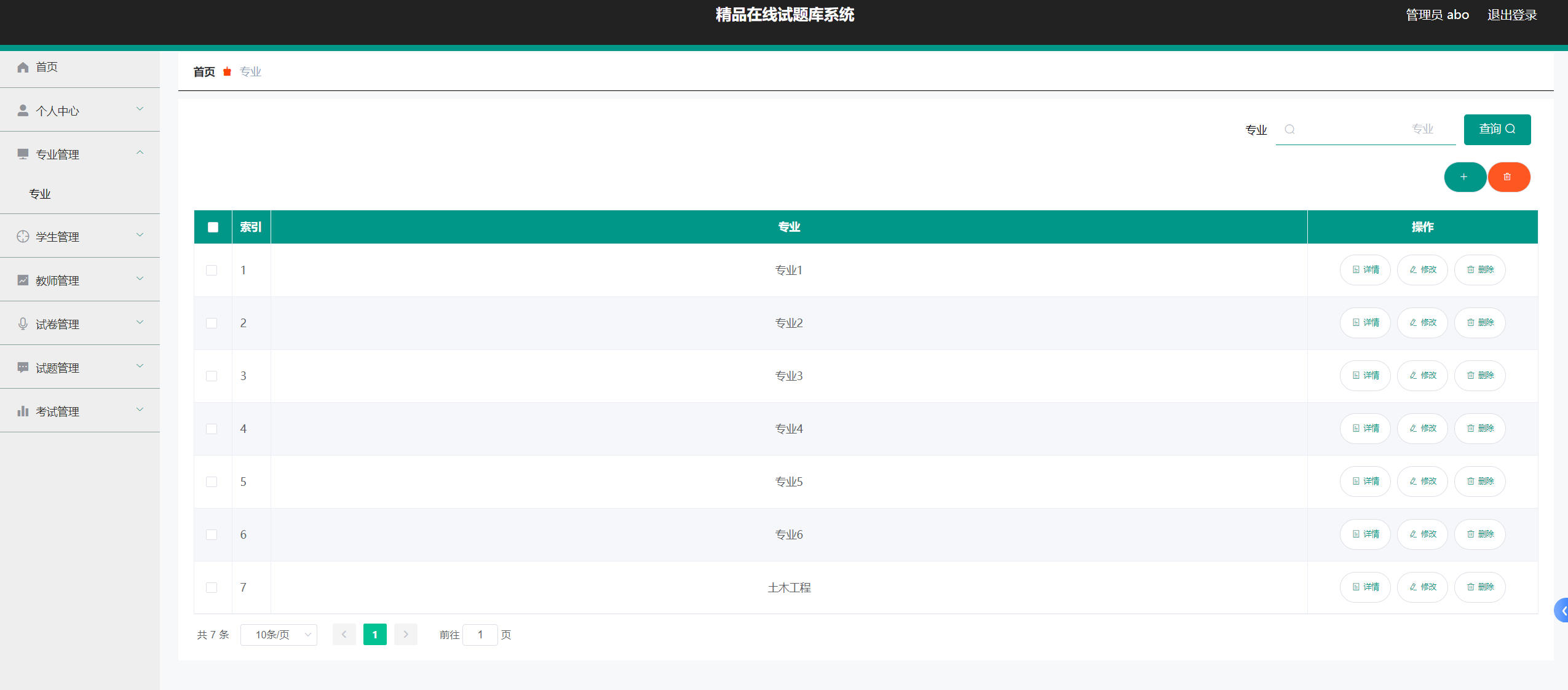Open 详情 for 专业1 row
The height and width of the screenshot is (690, 1568).
(x=1364, y=270)
